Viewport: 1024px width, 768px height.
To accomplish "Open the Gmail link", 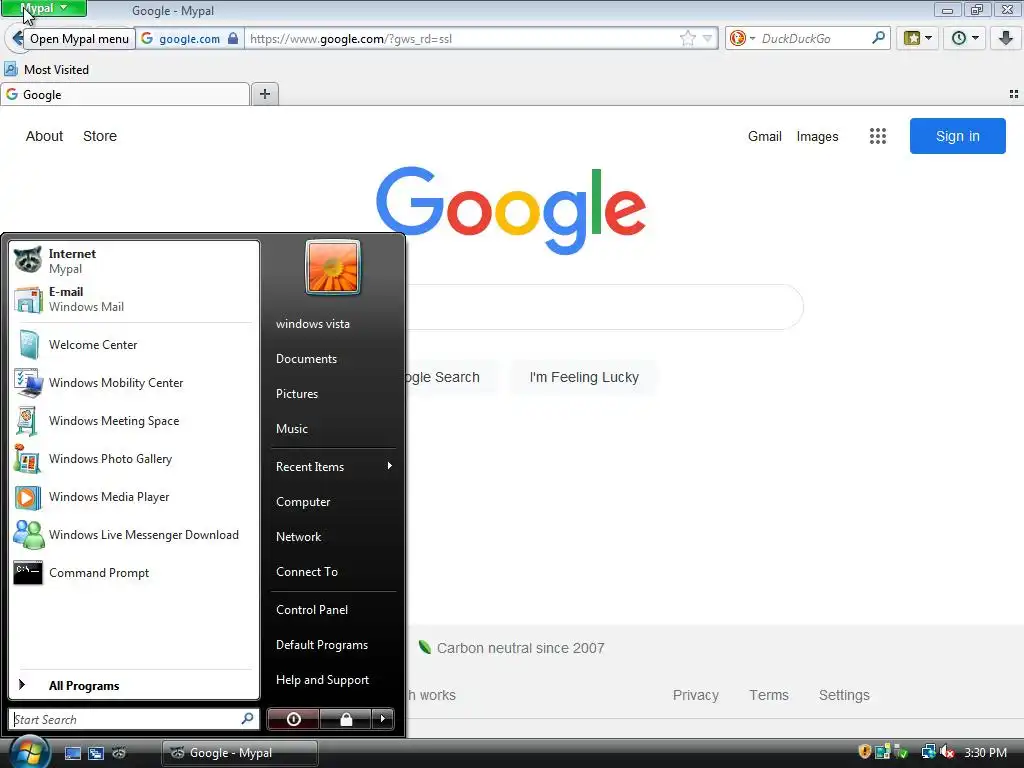I will point(765,136).
